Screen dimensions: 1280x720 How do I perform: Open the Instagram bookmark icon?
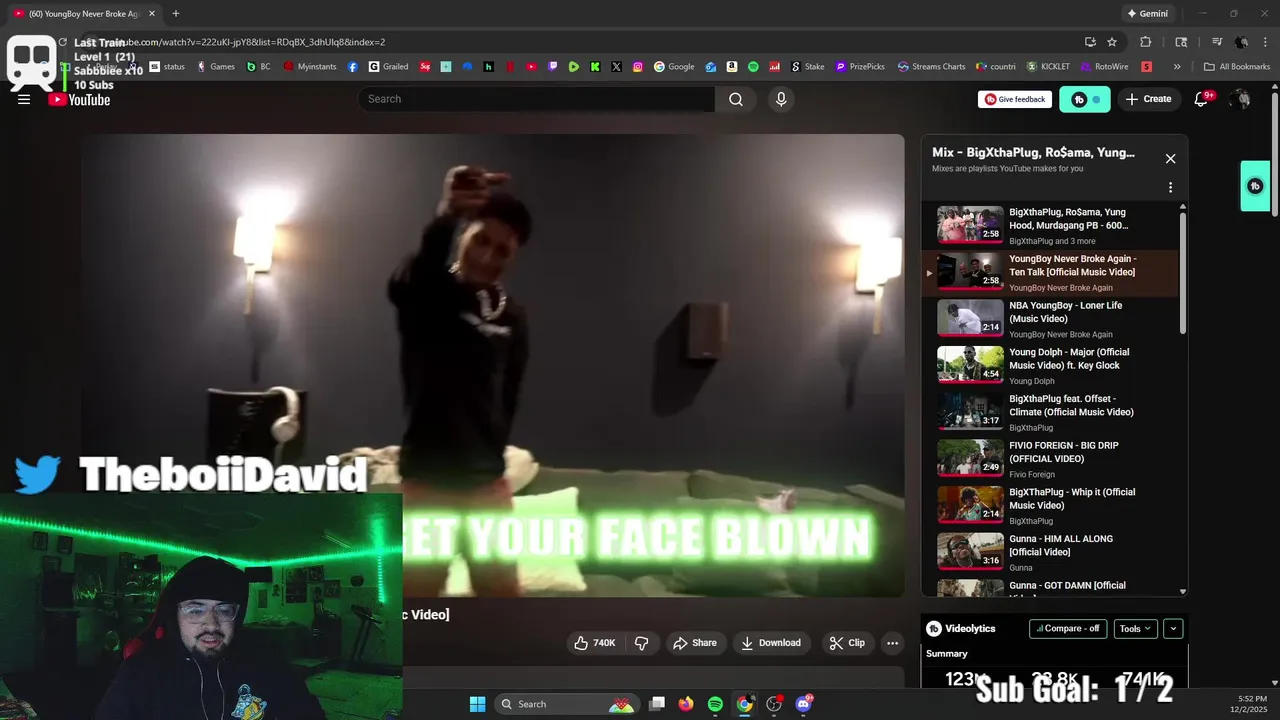click(x=638, y=67)
